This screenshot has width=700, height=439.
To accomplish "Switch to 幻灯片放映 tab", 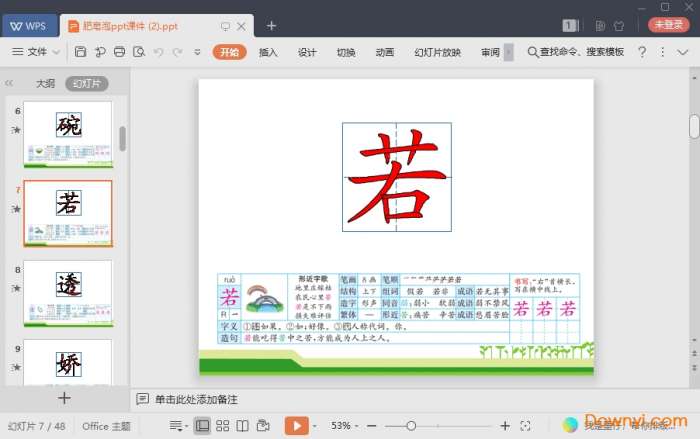I will point(438,52).
